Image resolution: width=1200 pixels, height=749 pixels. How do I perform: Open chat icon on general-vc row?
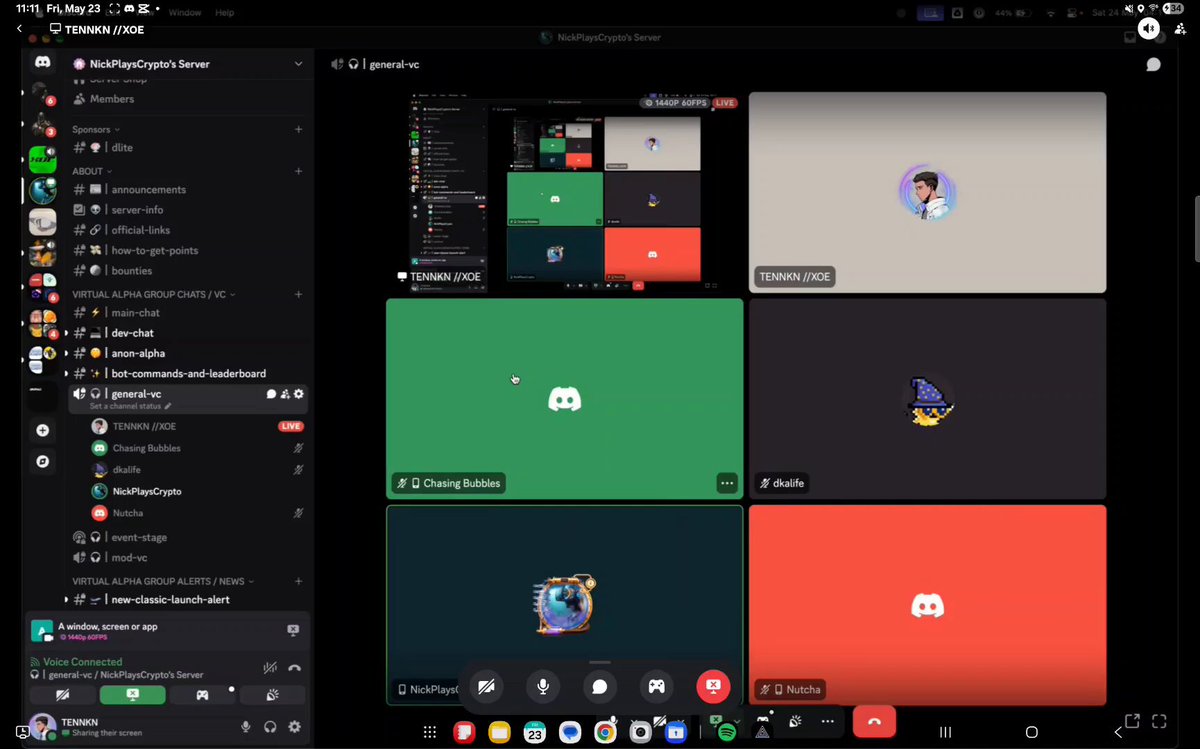[x=271, y=394]
